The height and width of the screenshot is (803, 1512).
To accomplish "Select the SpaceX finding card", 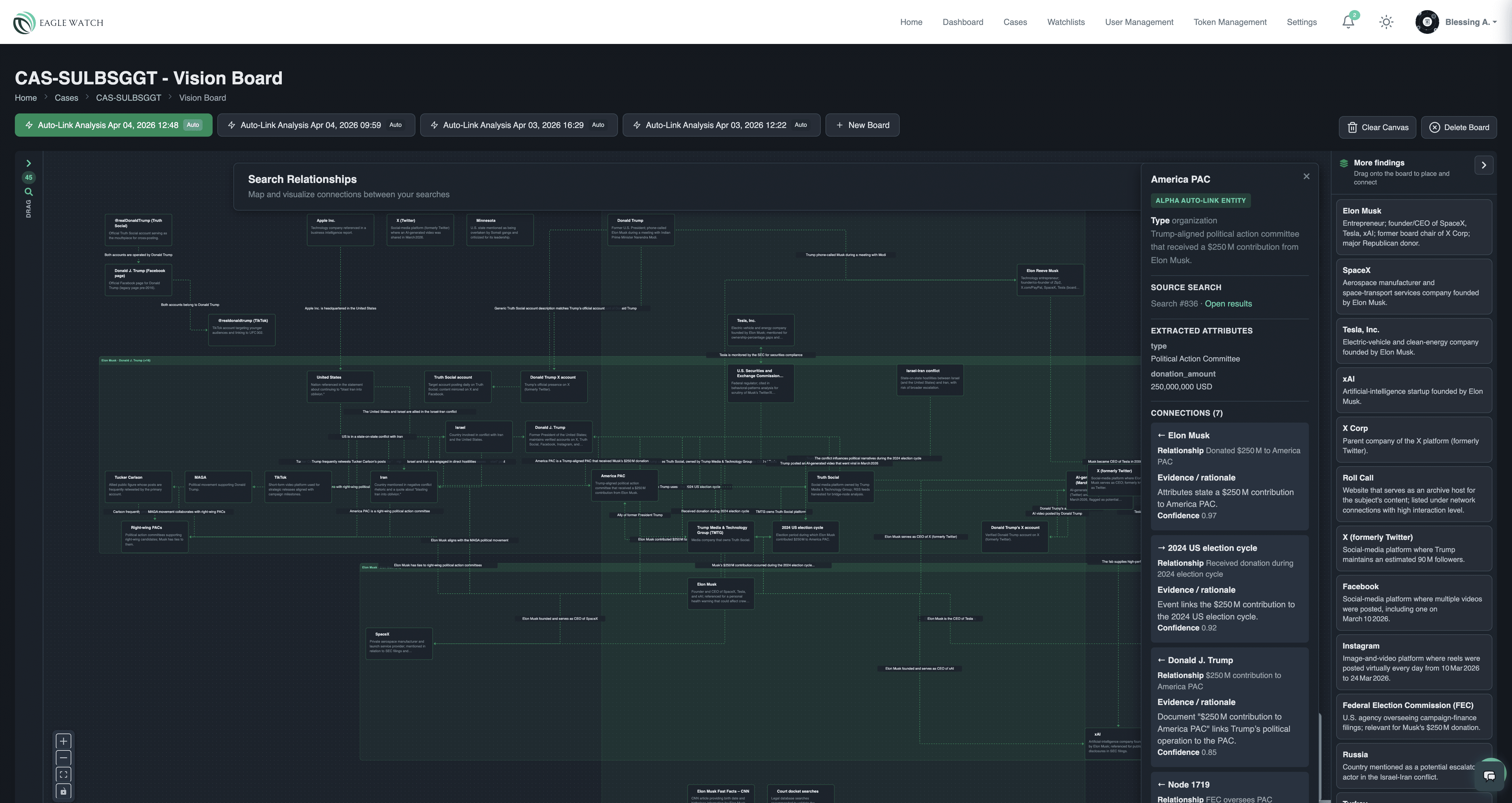I will [1413, 287].
